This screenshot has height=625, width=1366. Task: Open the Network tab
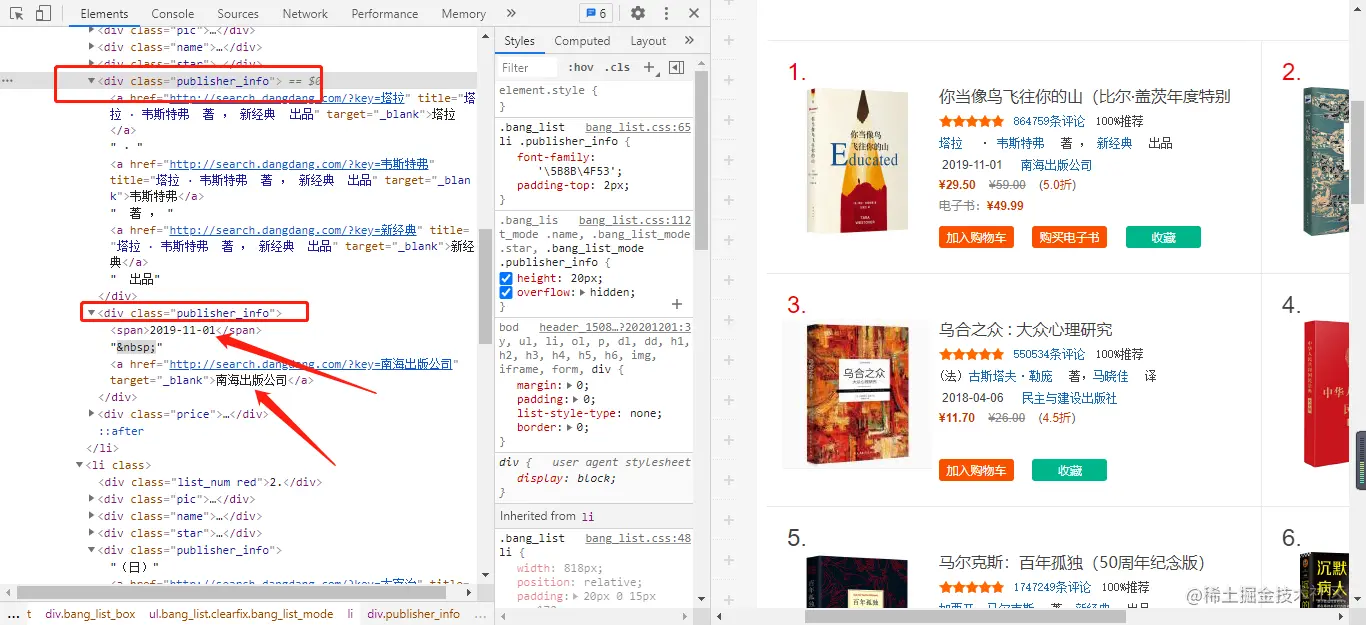[305, 14]
